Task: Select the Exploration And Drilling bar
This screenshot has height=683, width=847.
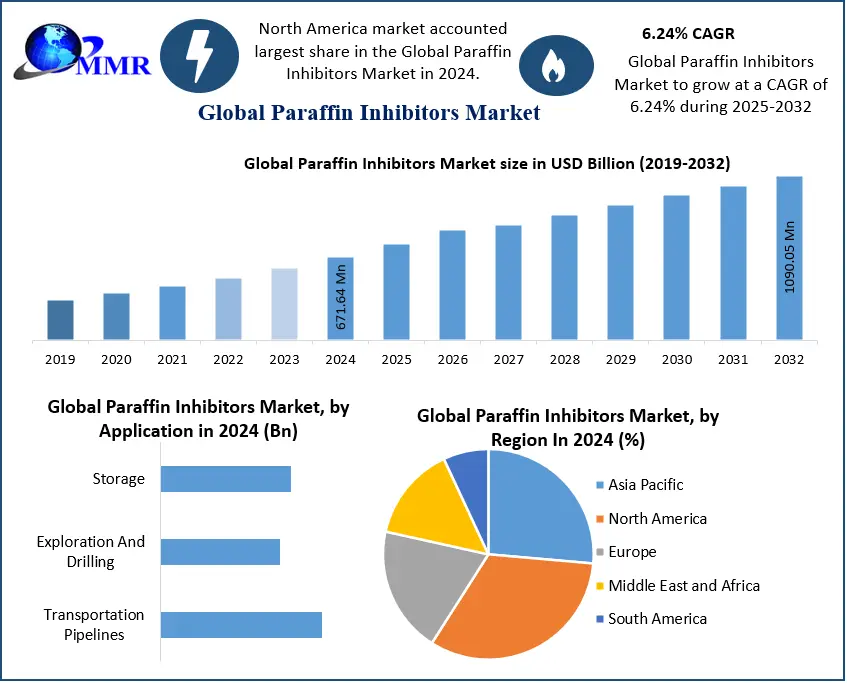Action: (x=220, y=552)
